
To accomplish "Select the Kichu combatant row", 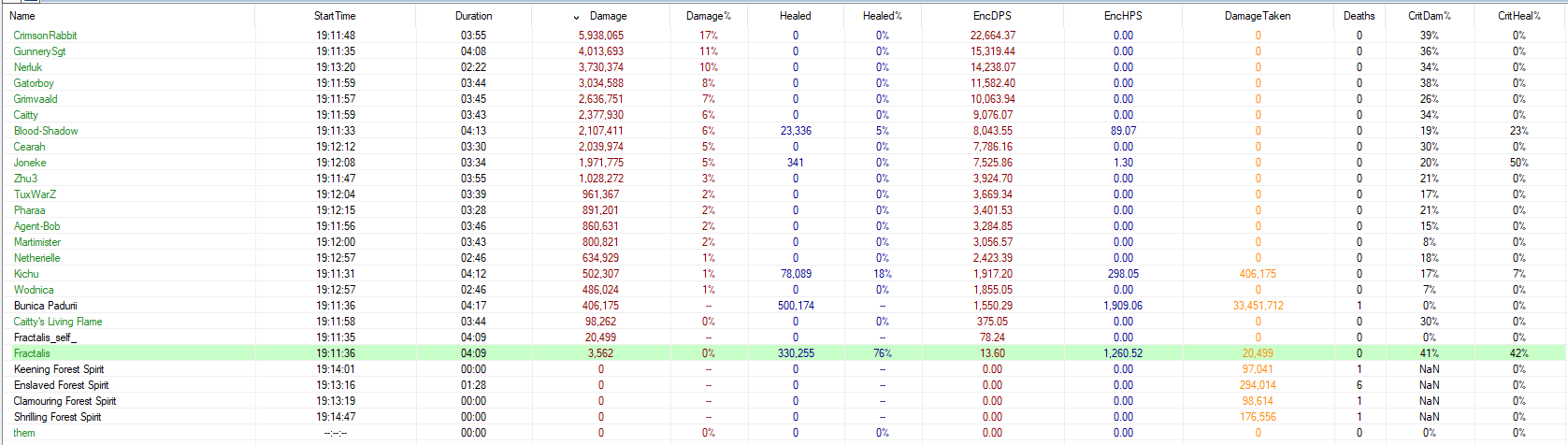I will (x=26, y=274).
